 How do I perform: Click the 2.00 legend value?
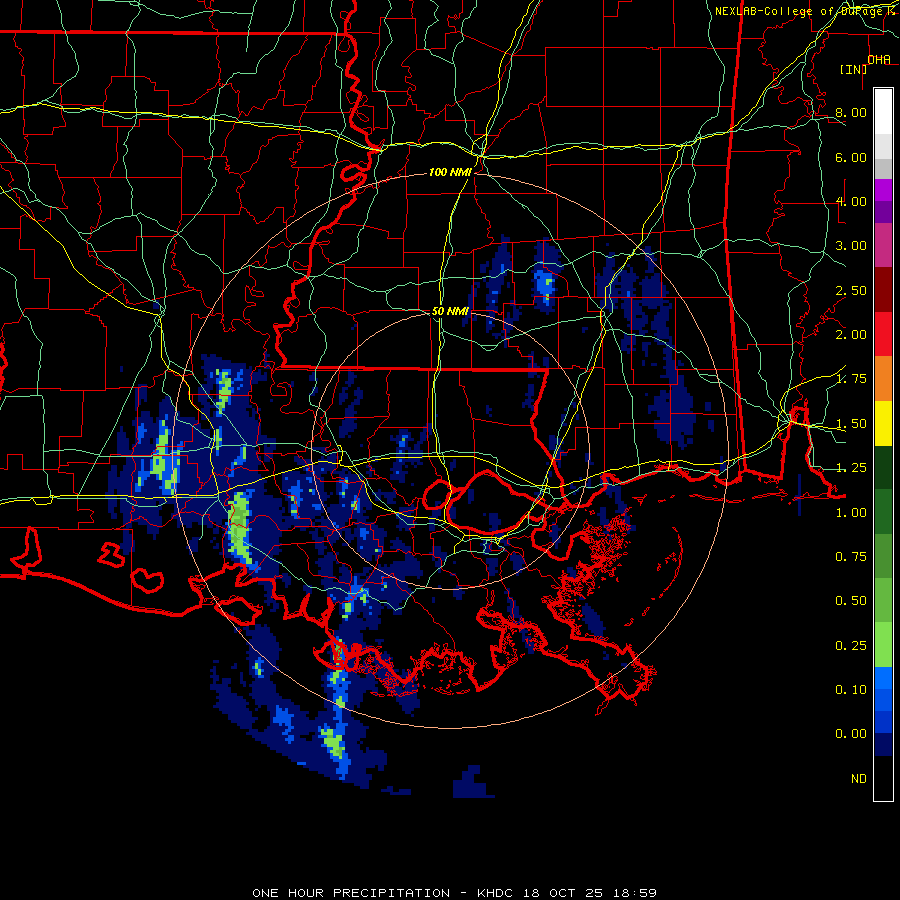[x=851, y=335]
